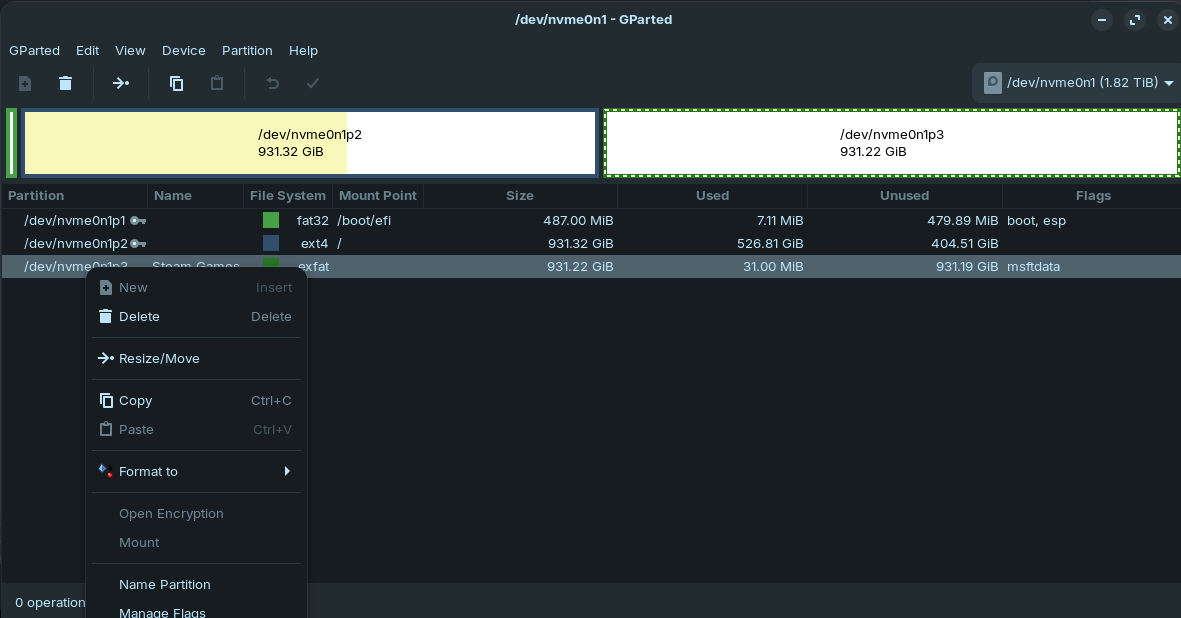Click the Paste clipboard toolbar icon

(x=216, y=83)
